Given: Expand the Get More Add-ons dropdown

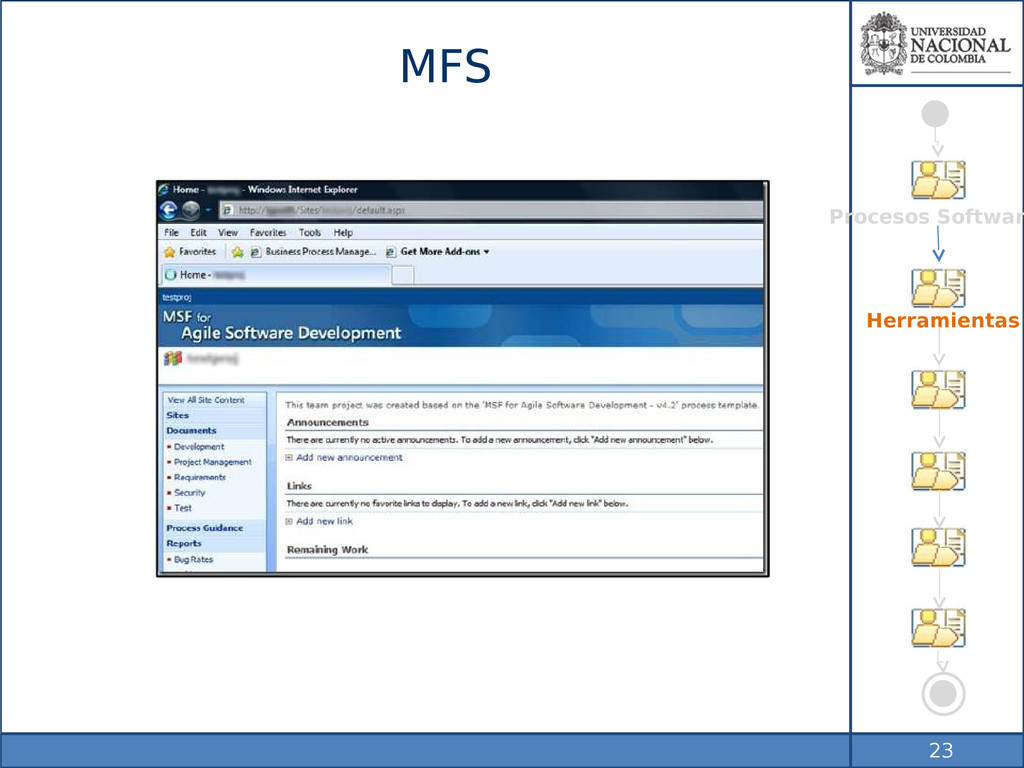Looking at the screenshot, I should (438, 251).
